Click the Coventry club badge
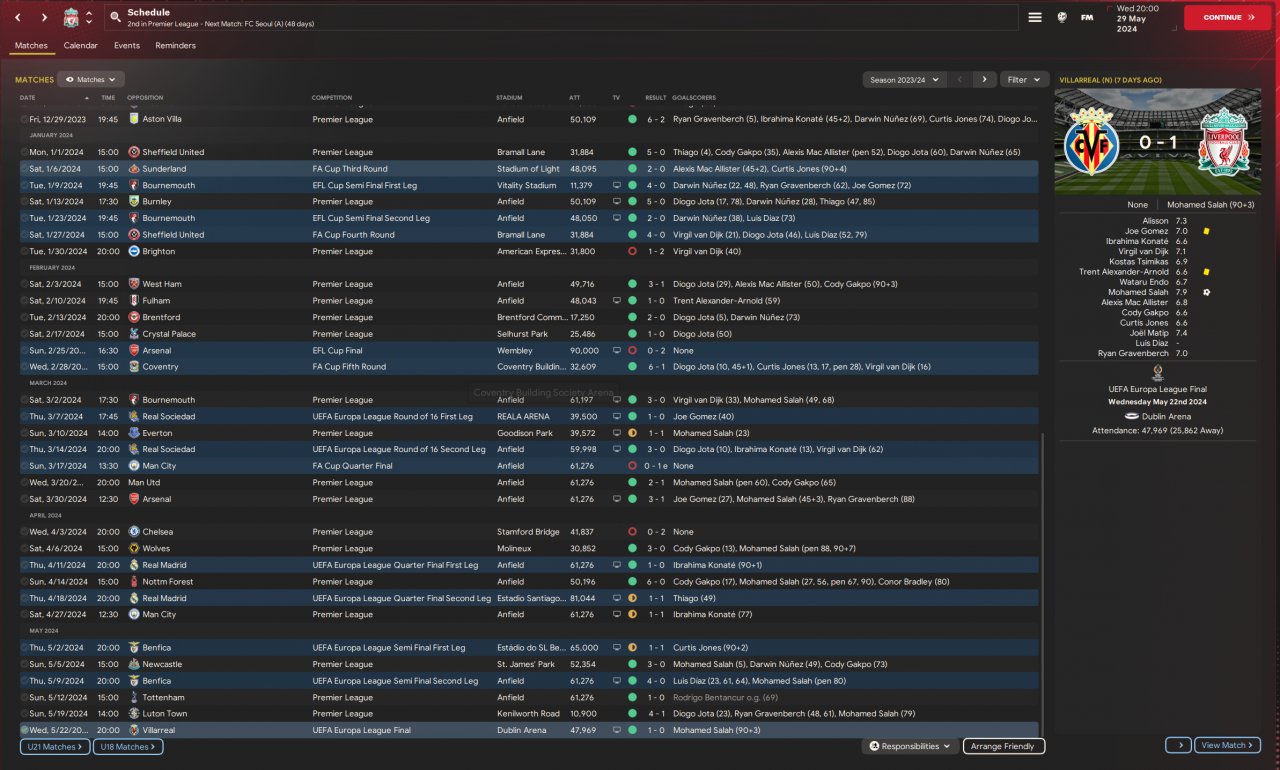The width and height of the screenshot is (1280, 770). 134,367
